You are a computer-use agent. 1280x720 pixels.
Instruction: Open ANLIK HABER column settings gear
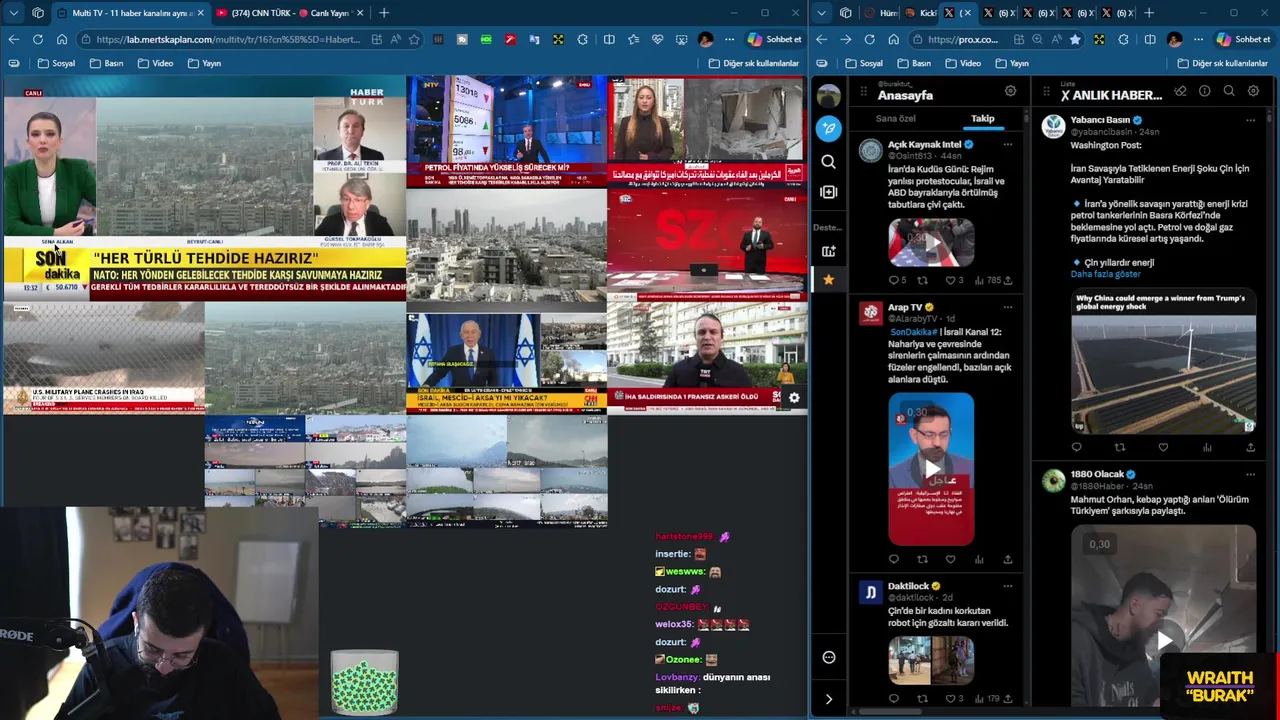tap(1253, 91)
